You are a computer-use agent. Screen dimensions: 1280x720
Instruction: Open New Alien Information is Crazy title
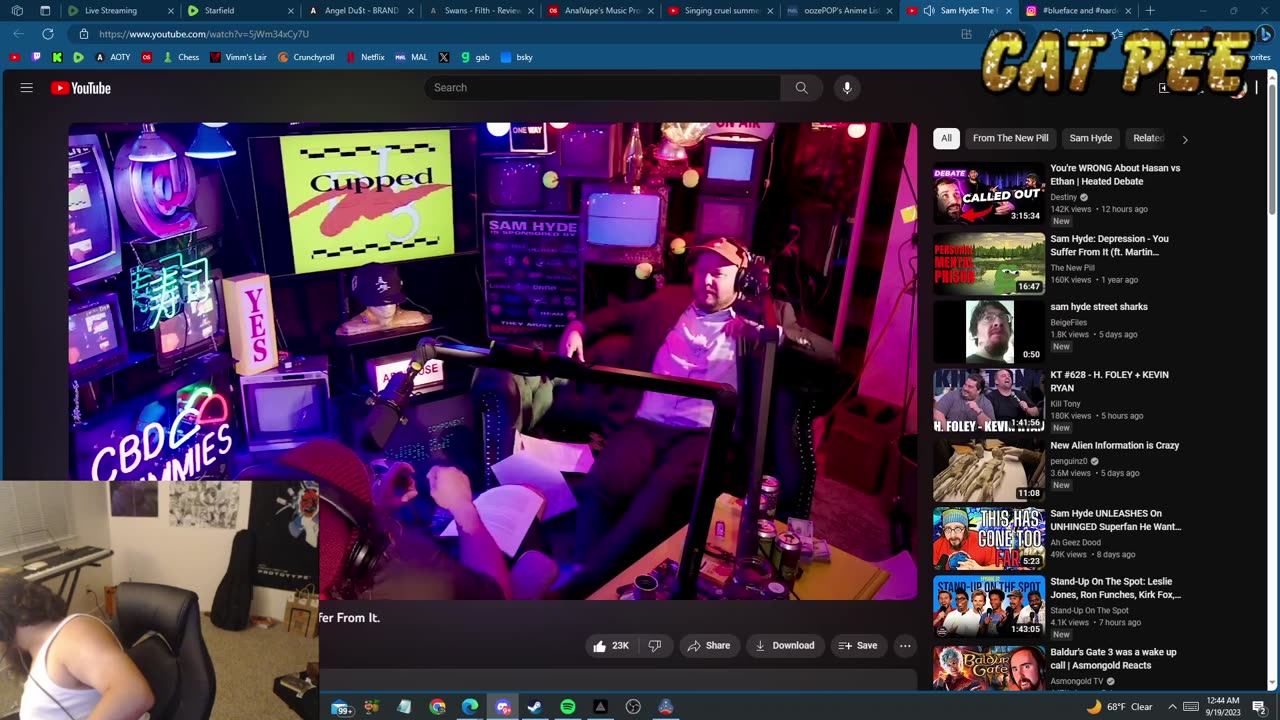click(1114, 446)
